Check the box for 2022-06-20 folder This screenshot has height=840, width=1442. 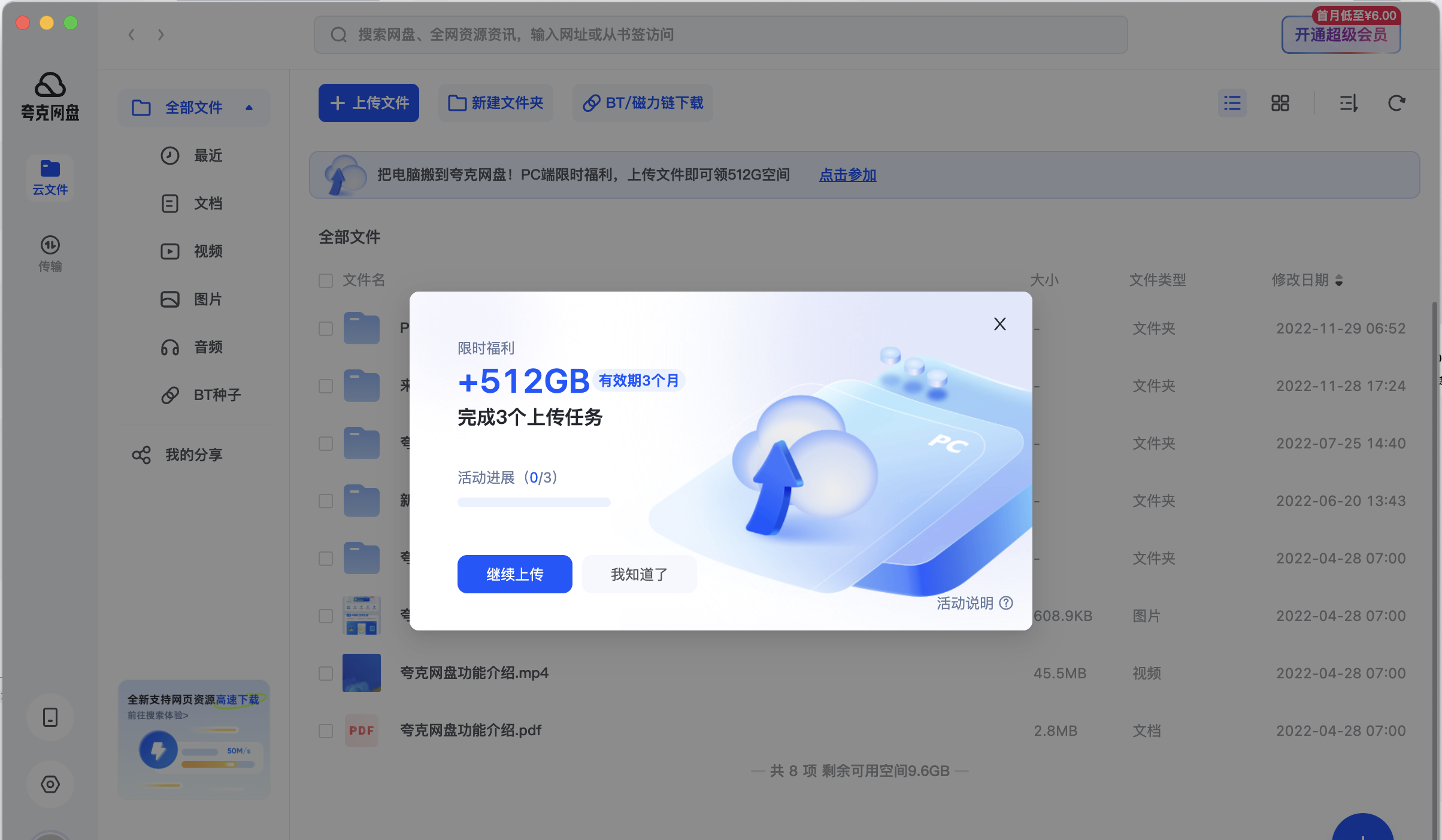point(326,501)
